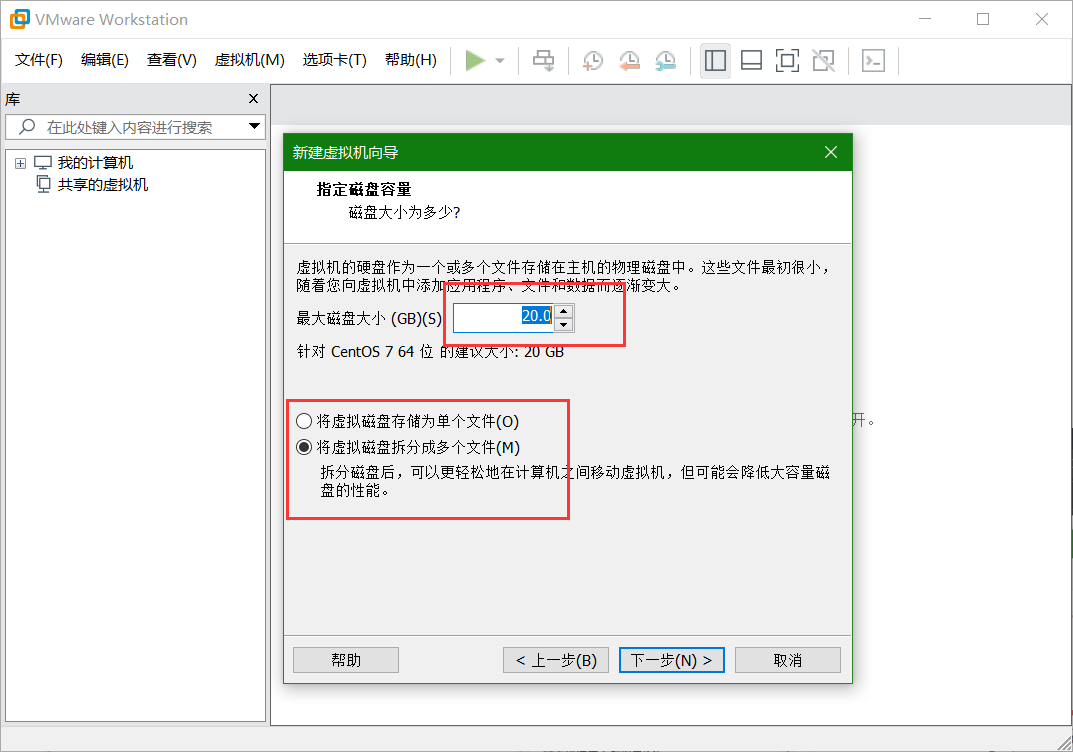Viewport: 1073px width, 752px height.
Task: Click the CentOS 7 64 位 recommended size text
Action: coord(430,352)
